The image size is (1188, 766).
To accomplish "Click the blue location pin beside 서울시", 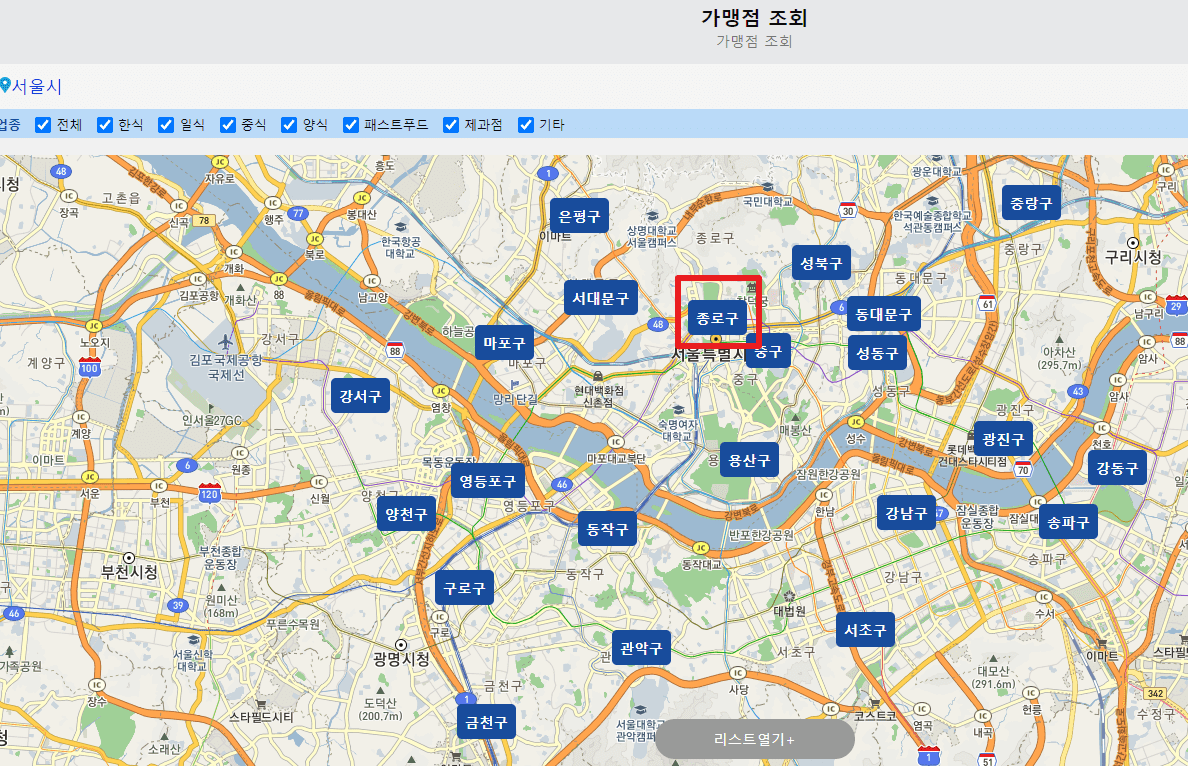I will click(7, 87).
